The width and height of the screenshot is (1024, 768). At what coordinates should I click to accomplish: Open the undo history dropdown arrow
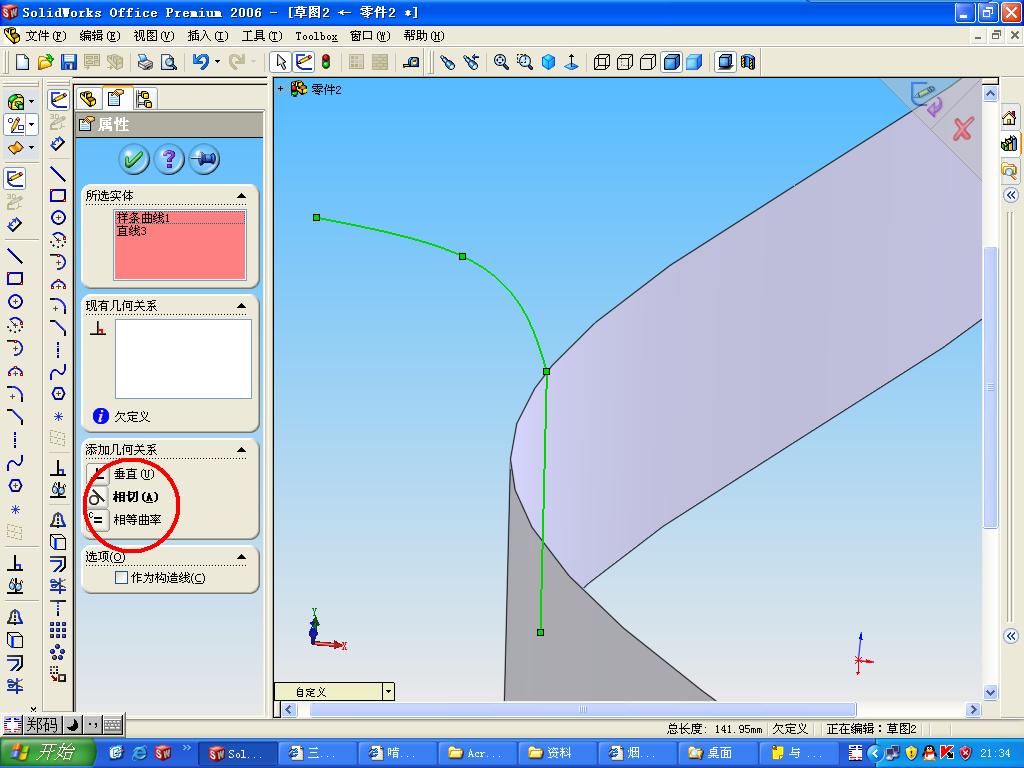pos(217,62)
